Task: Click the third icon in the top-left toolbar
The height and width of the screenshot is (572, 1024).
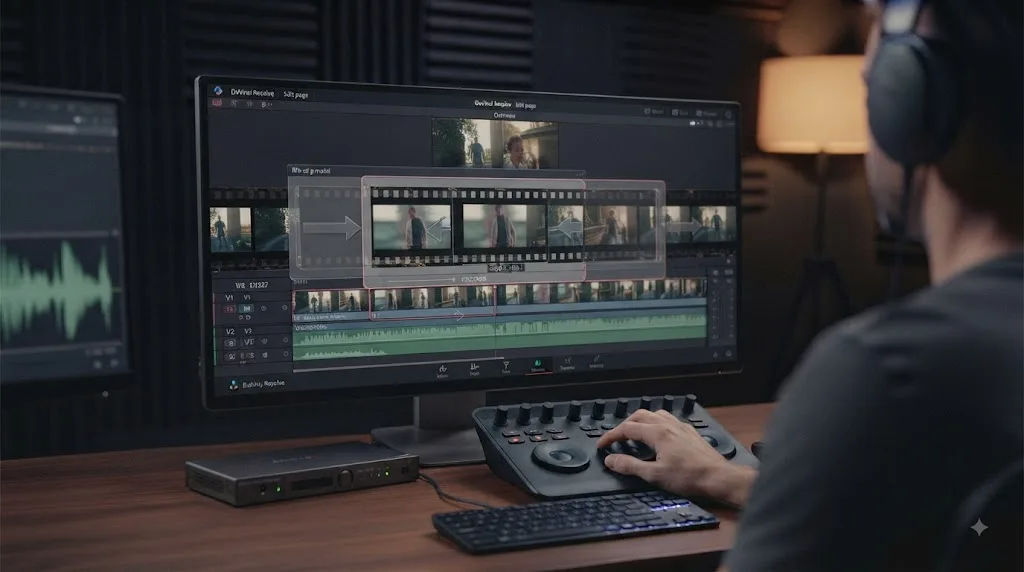Action: 249,104
